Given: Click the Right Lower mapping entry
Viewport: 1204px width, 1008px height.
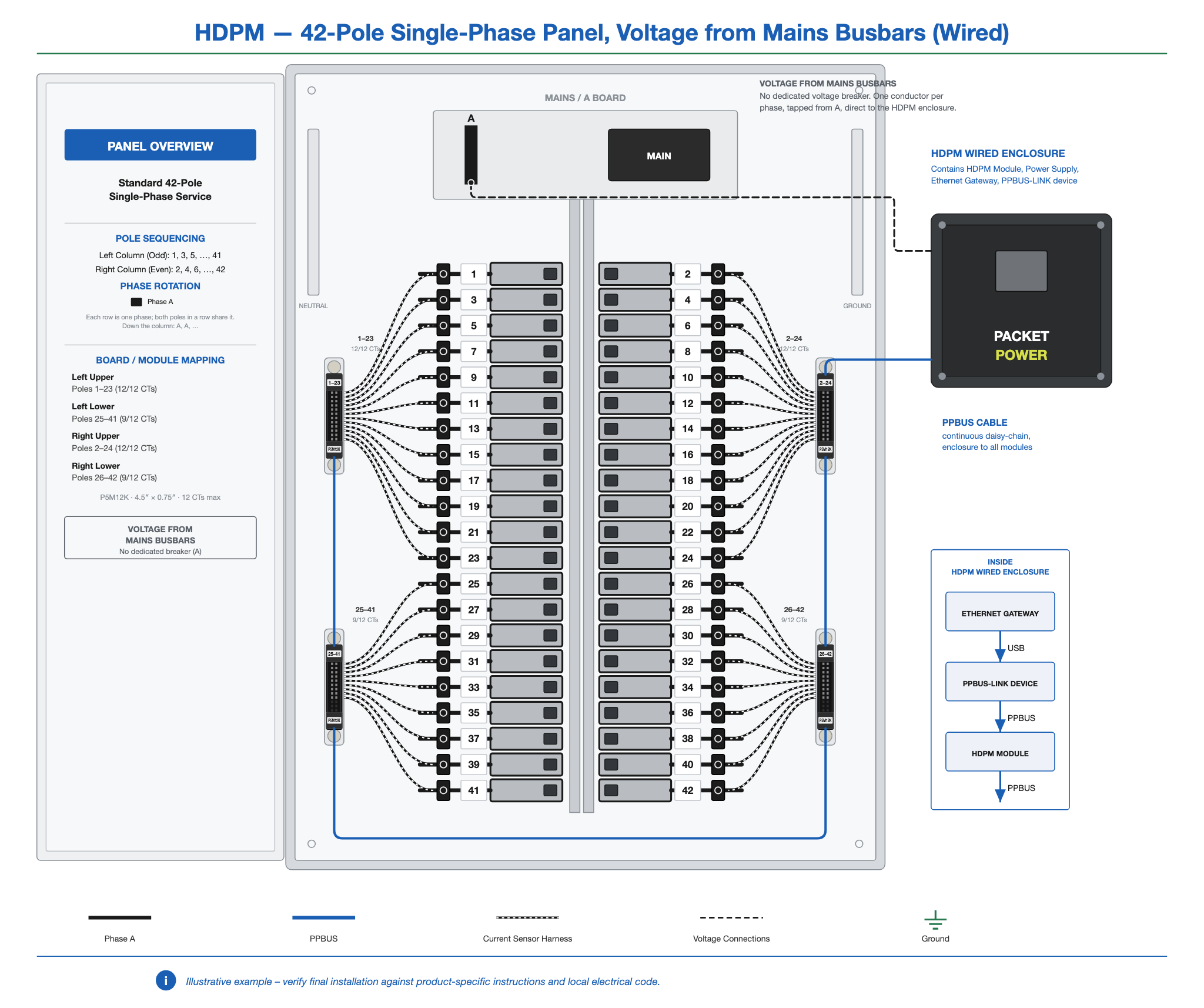Looking at the screenshot, I should [x=114, y=472].
